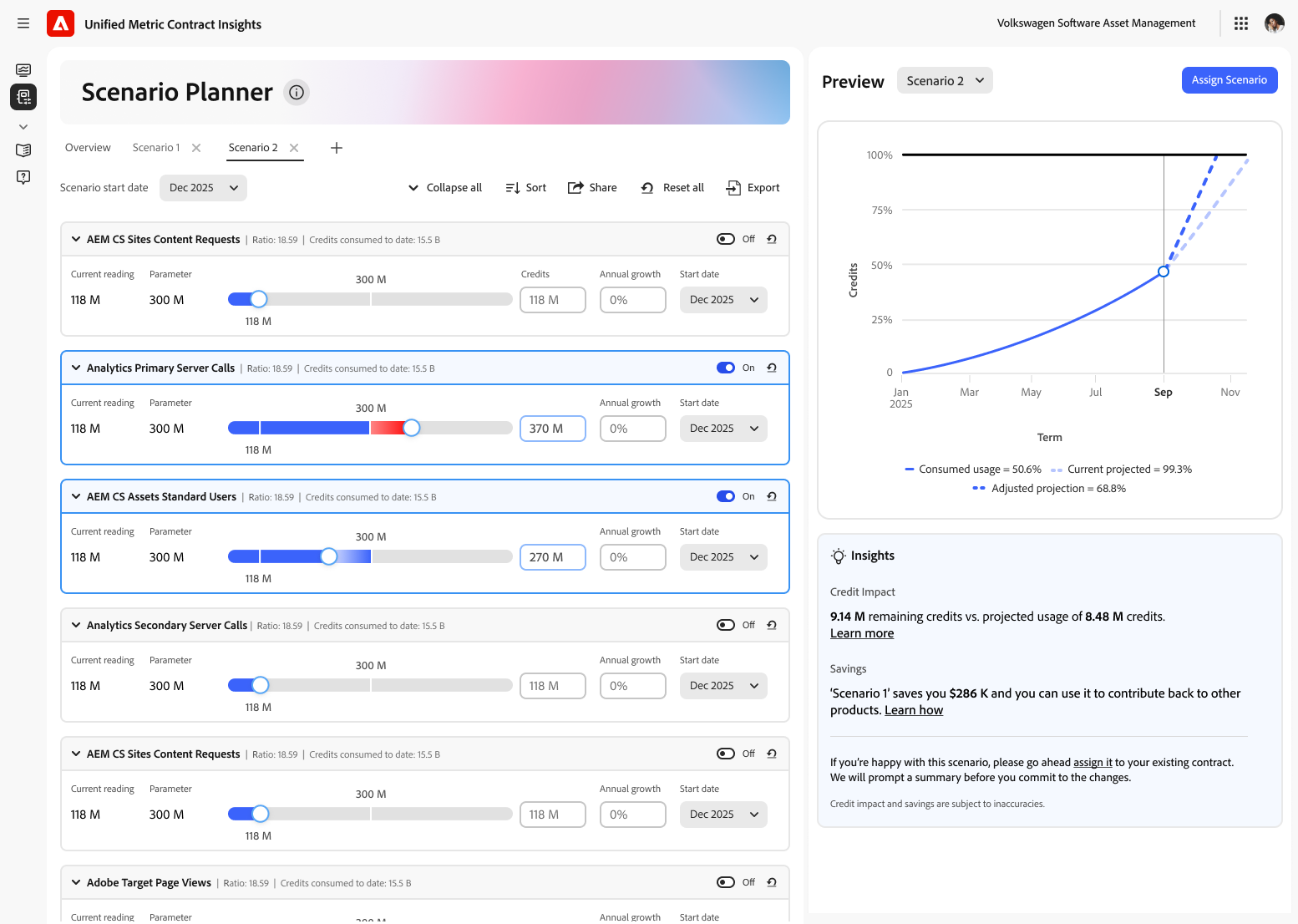This screenshot has height=924, width=1298.
Task: Click the Sort toolbar button
Action: 526,188
